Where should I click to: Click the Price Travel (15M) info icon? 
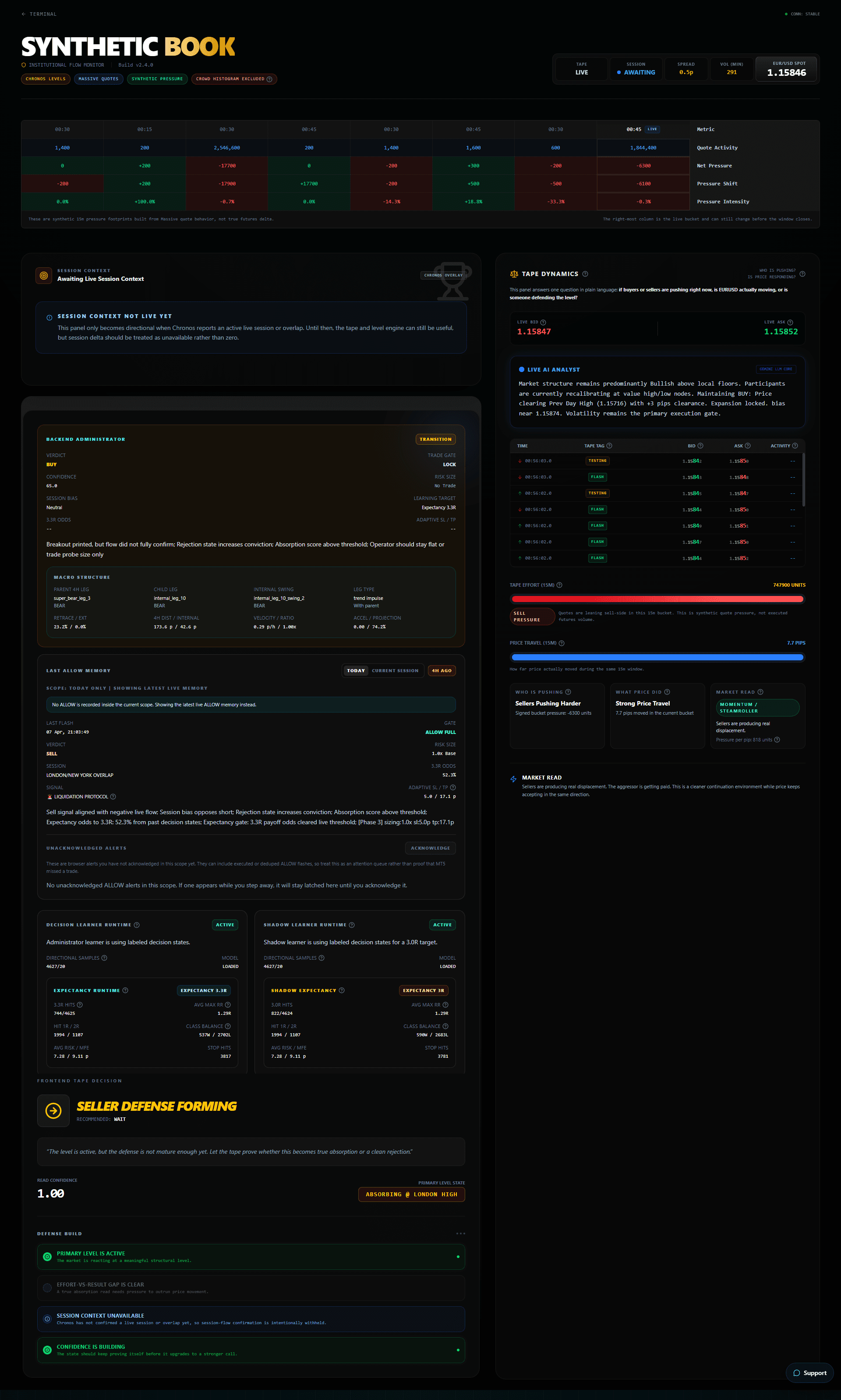click(562, 643)
